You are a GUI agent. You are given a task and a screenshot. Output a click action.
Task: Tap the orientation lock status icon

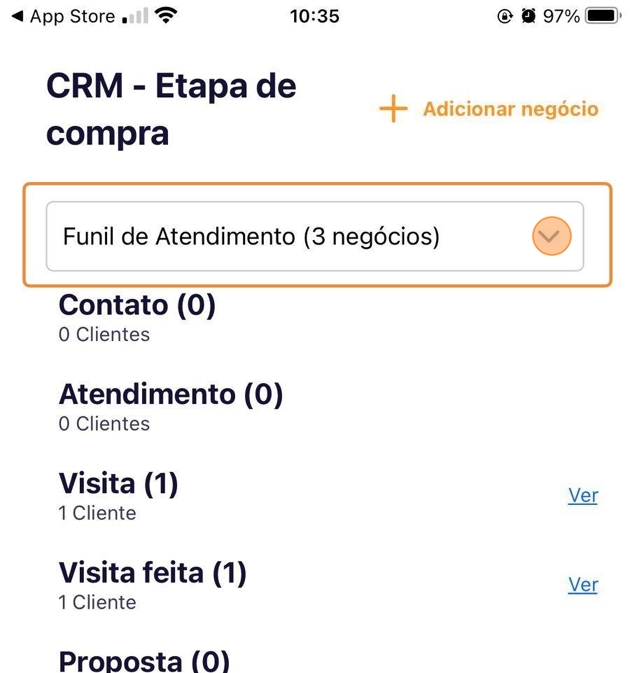point(504,17)
